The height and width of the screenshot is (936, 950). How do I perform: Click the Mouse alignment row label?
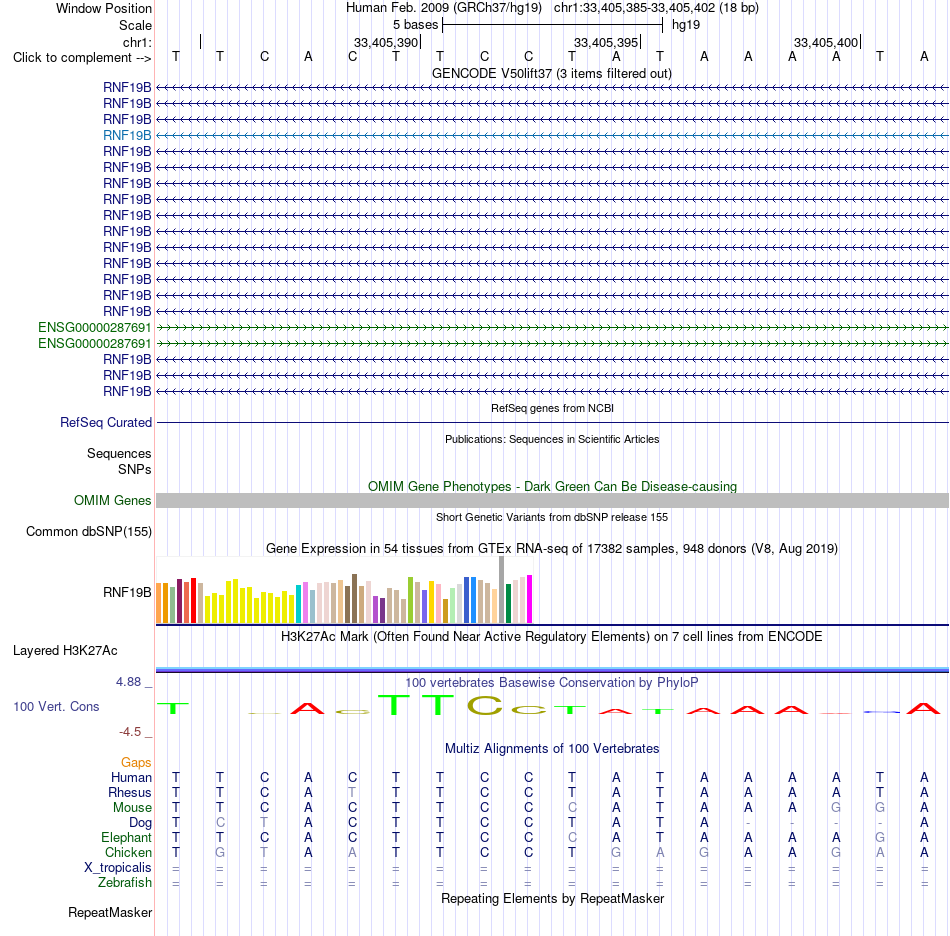132,808
